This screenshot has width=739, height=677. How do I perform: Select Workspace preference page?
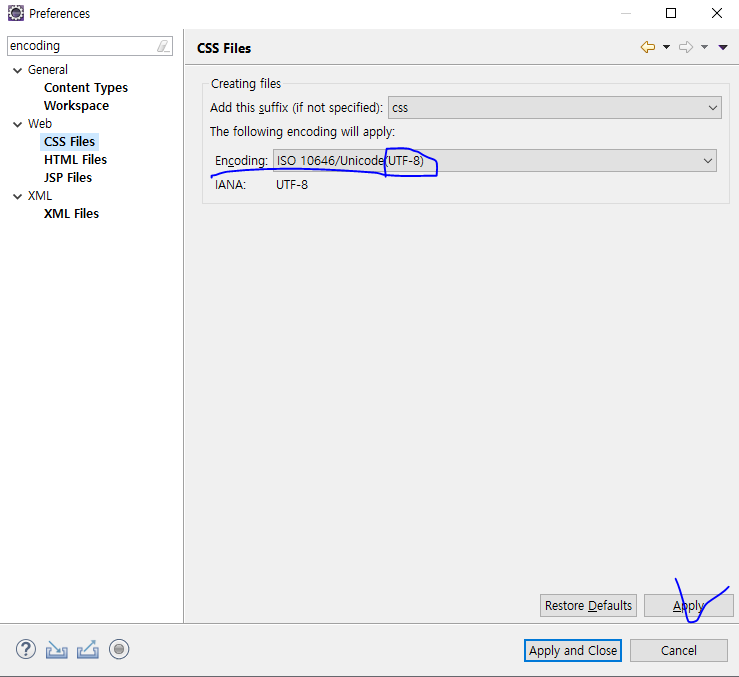pyautogui.click(x=76, y=106)
